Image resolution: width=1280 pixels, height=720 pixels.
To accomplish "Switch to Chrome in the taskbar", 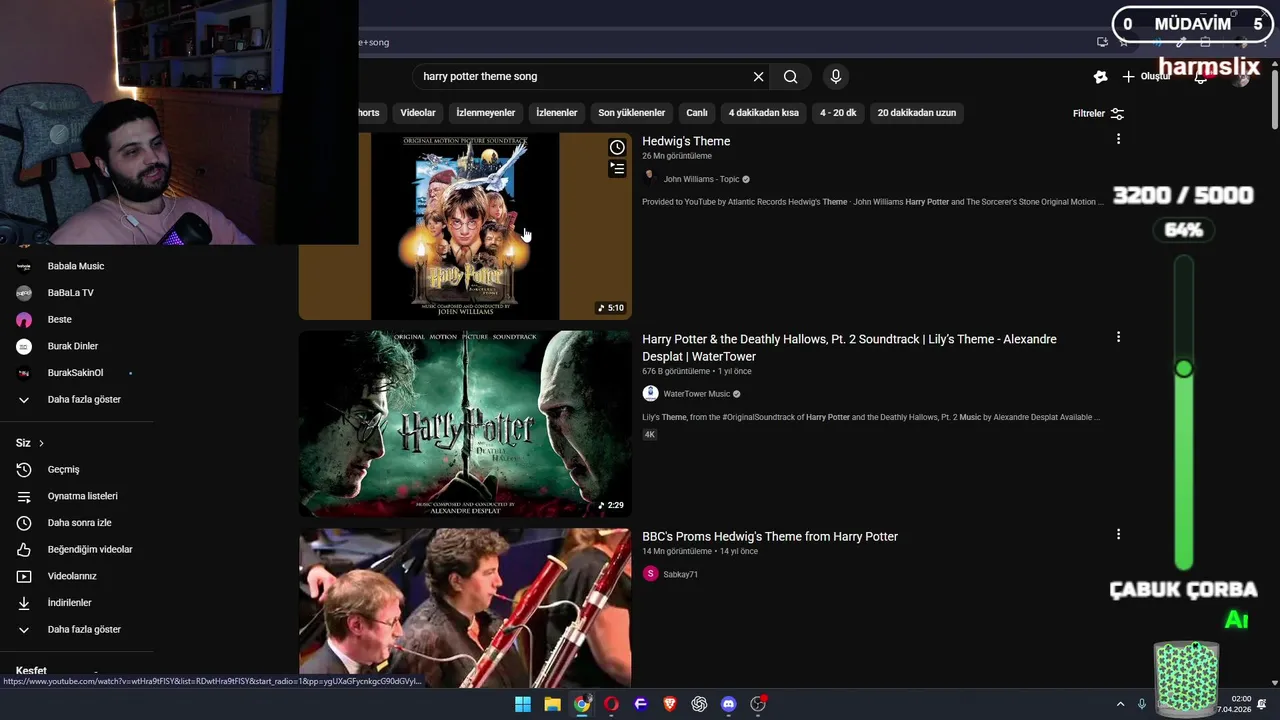I will click(x=582, y=704).
